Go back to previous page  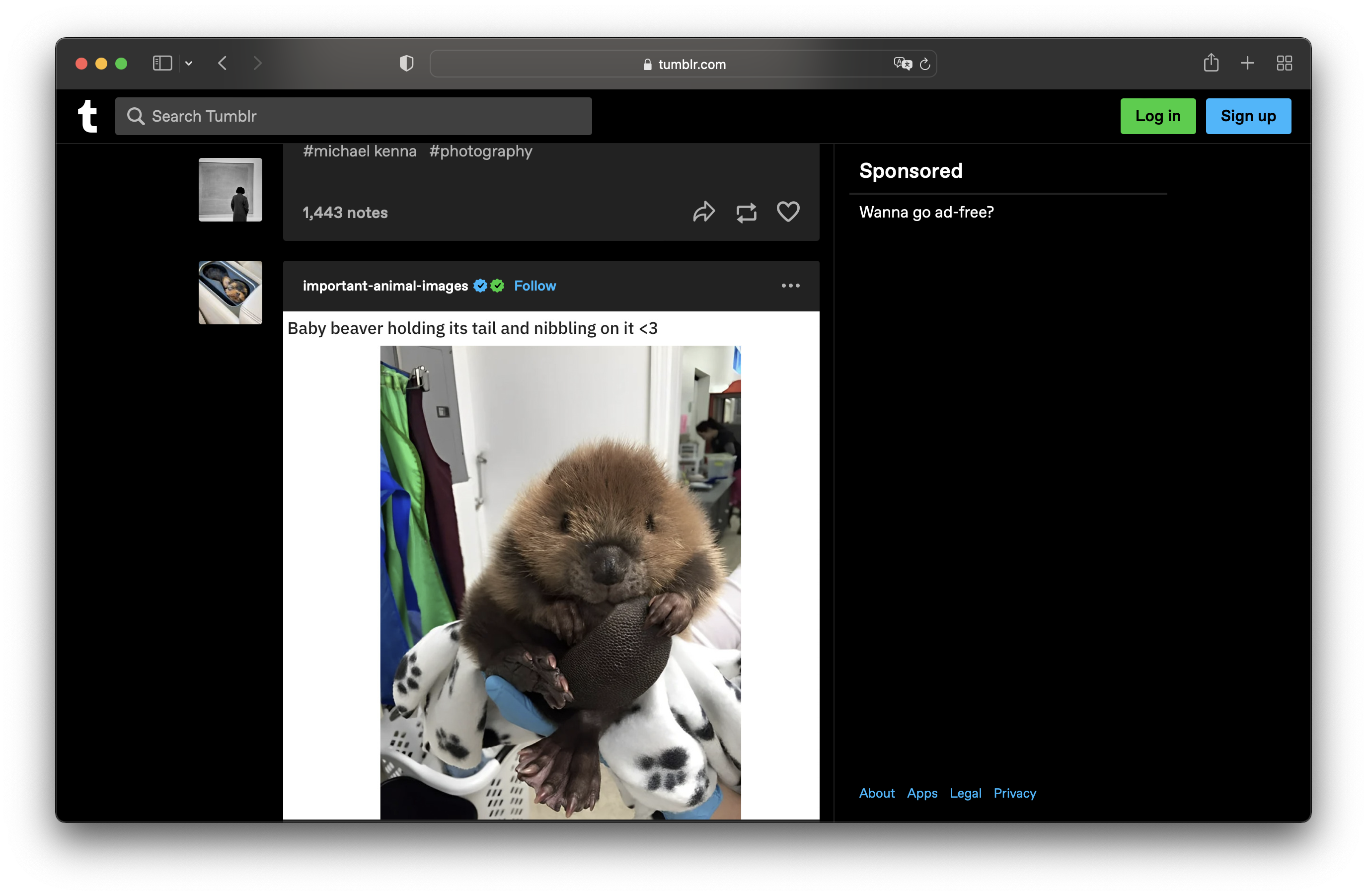pyautogui.click(x=223, y=63)
